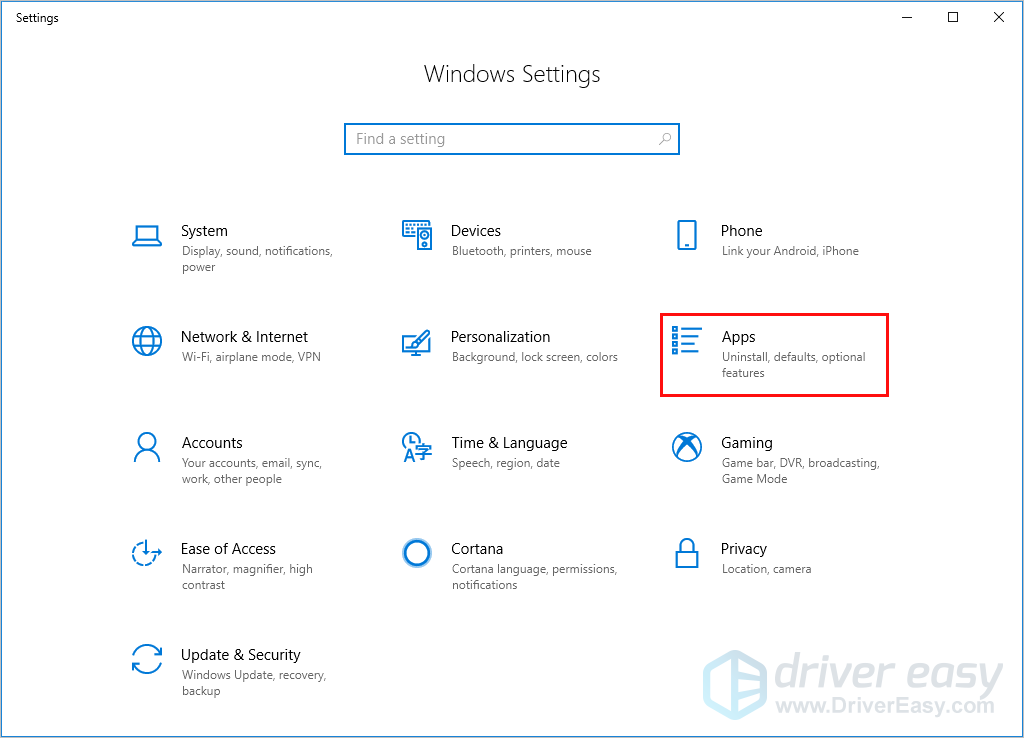
Task: Click the padlock icon for Privacy
Action: pos(686,552)
